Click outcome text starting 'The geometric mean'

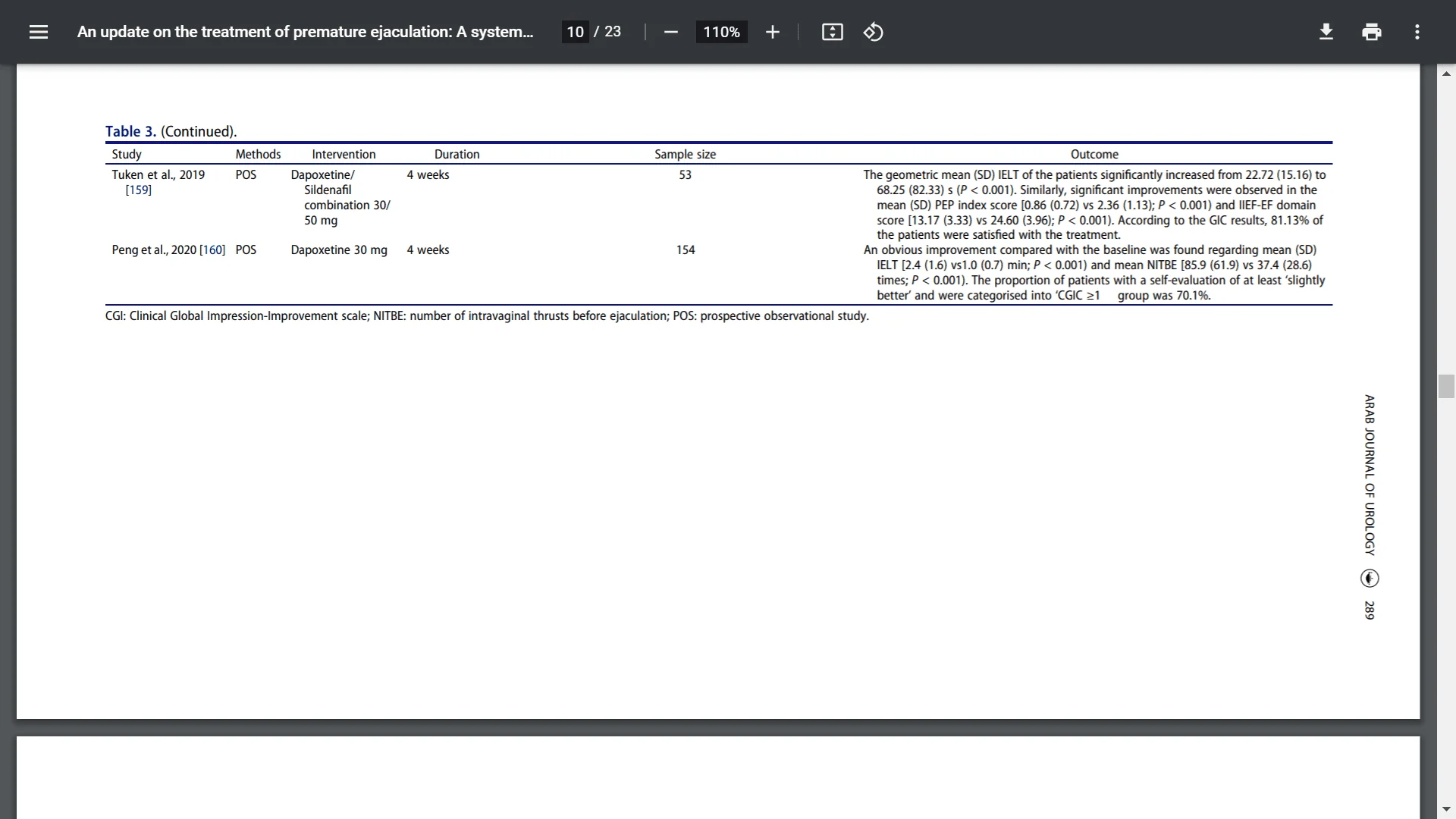(1094, 205)
